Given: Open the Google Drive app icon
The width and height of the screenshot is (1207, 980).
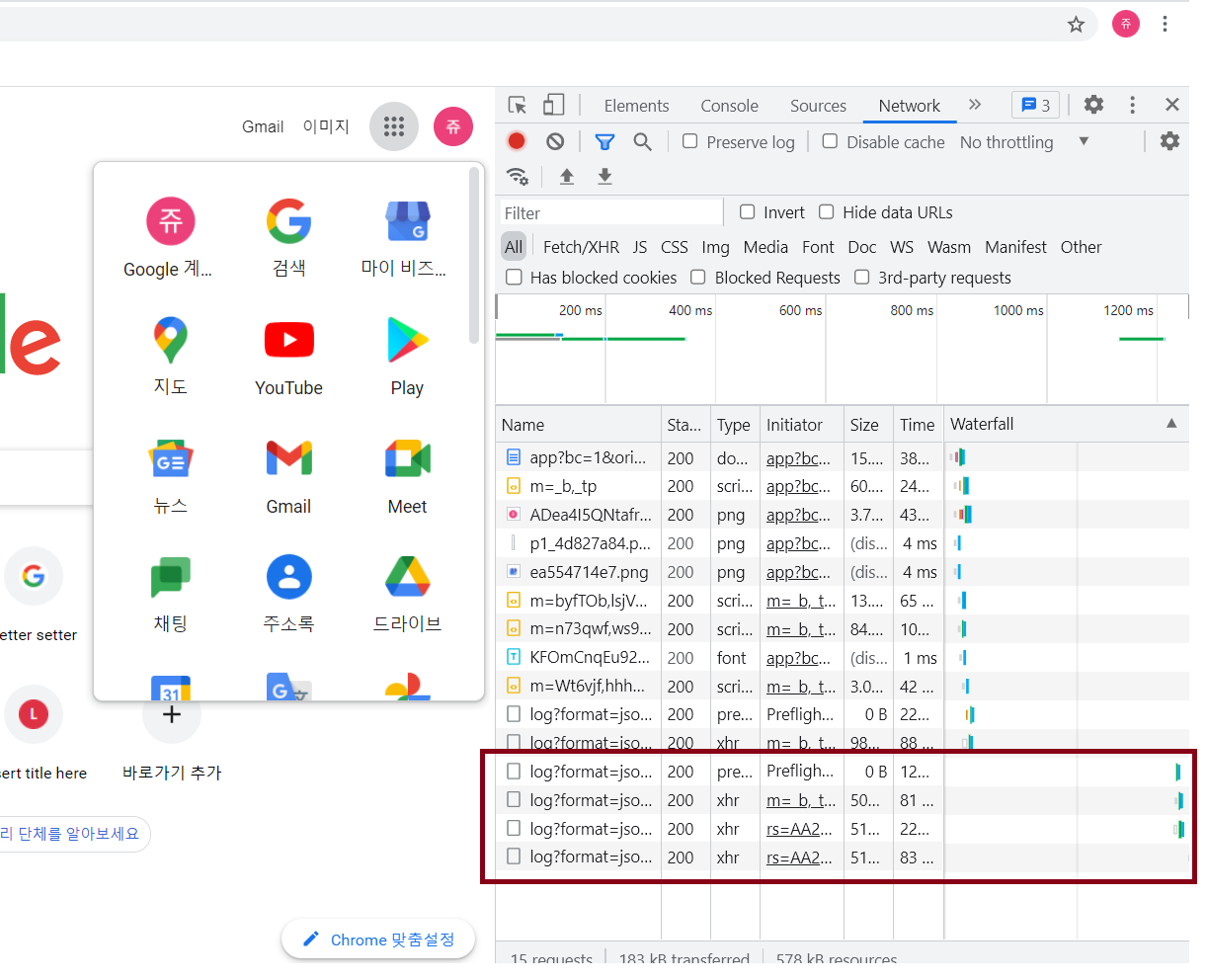Looking at the screenshot, I should coord(407,593).
